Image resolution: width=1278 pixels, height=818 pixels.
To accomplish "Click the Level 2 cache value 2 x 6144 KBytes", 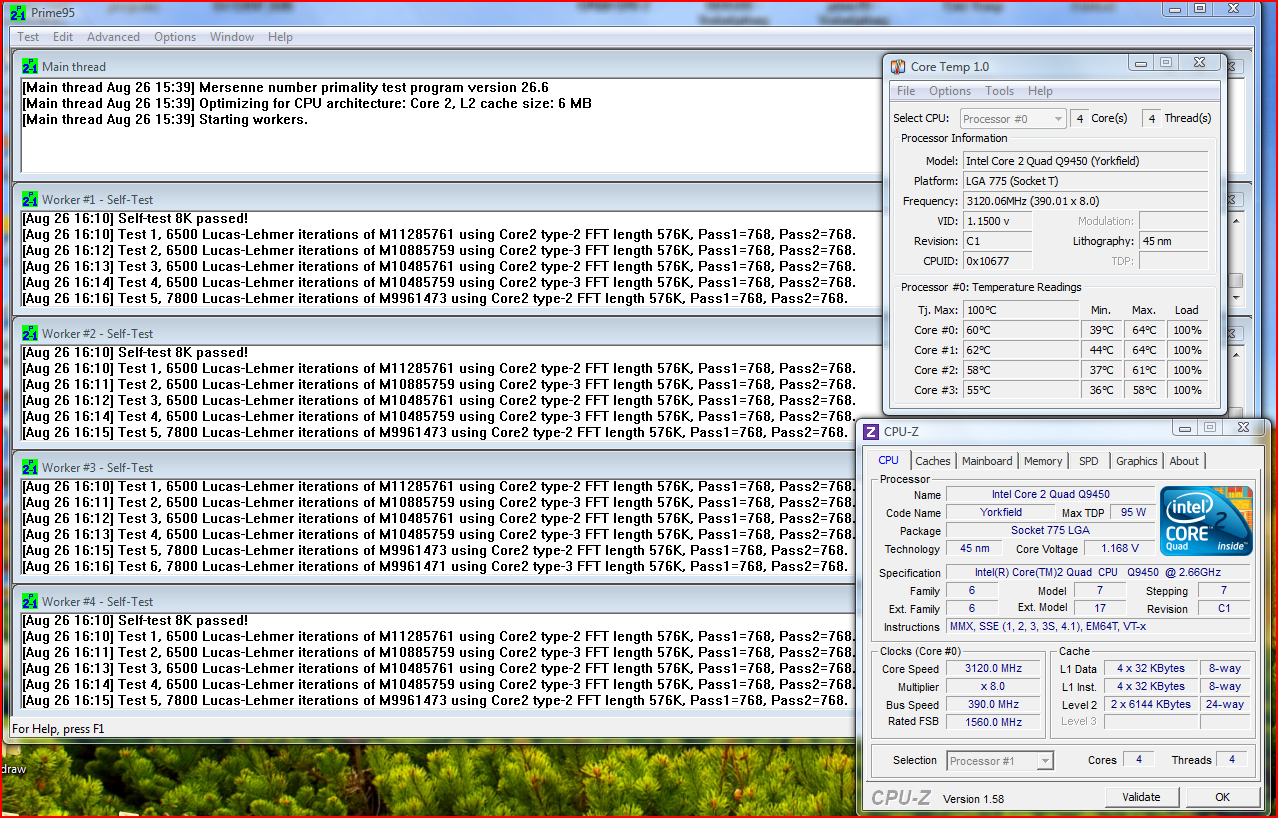I will tap(1151, 704).
